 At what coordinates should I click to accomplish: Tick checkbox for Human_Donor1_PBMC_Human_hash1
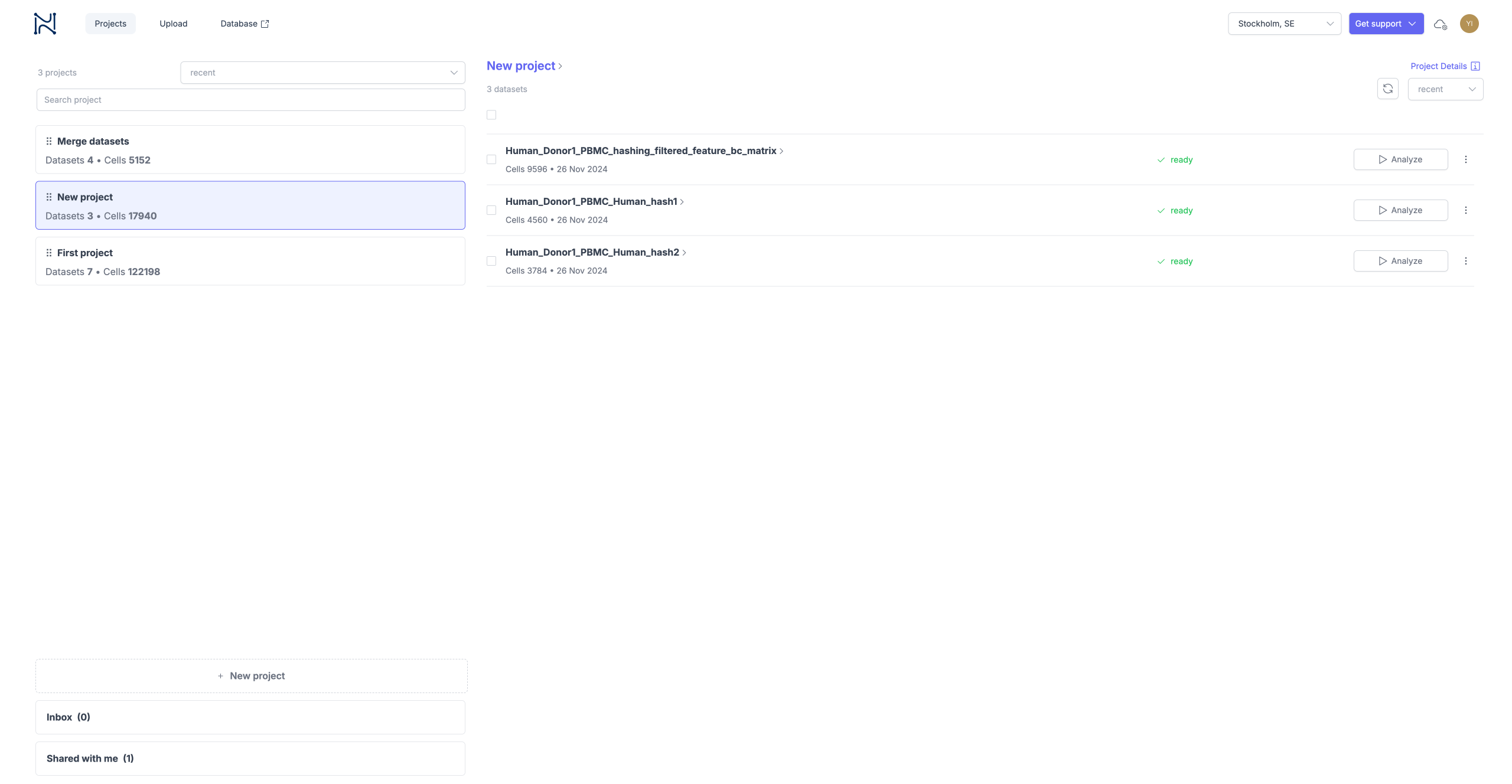point(491,210)
